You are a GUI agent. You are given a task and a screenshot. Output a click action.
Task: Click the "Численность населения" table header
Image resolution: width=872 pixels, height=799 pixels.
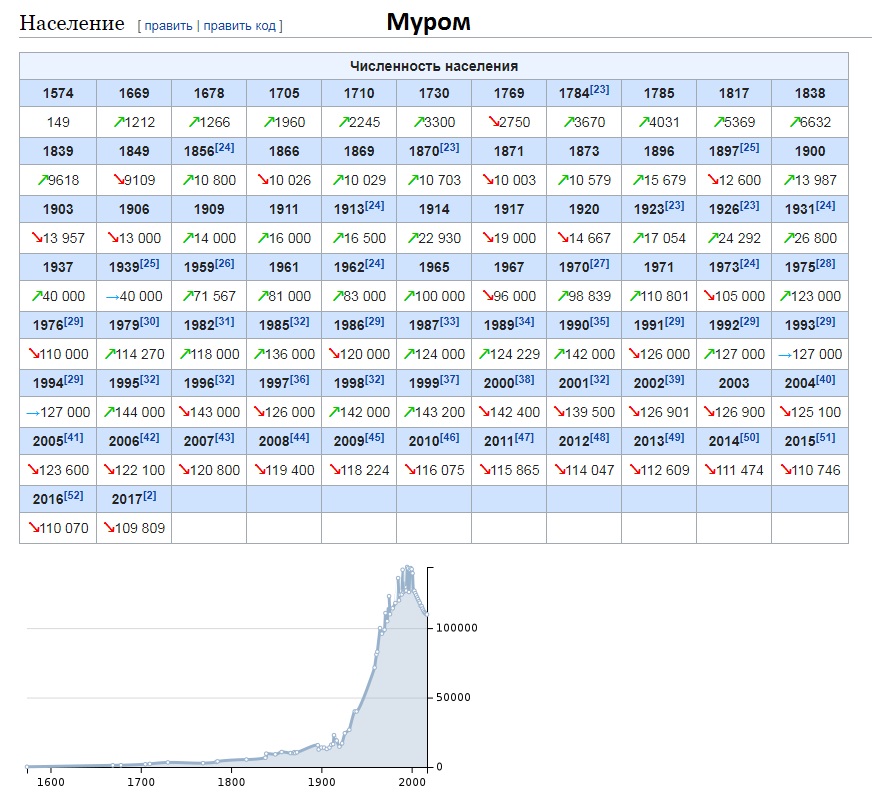point(434,66)
